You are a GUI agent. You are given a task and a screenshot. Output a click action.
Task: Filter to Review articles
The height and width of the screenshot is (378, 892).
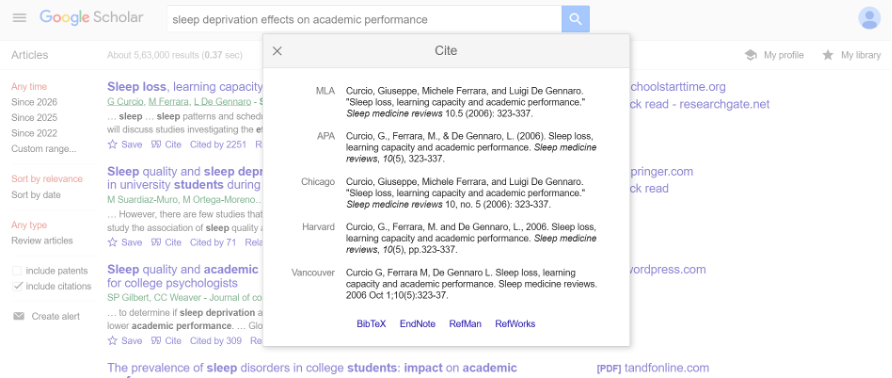pos(42,241)
